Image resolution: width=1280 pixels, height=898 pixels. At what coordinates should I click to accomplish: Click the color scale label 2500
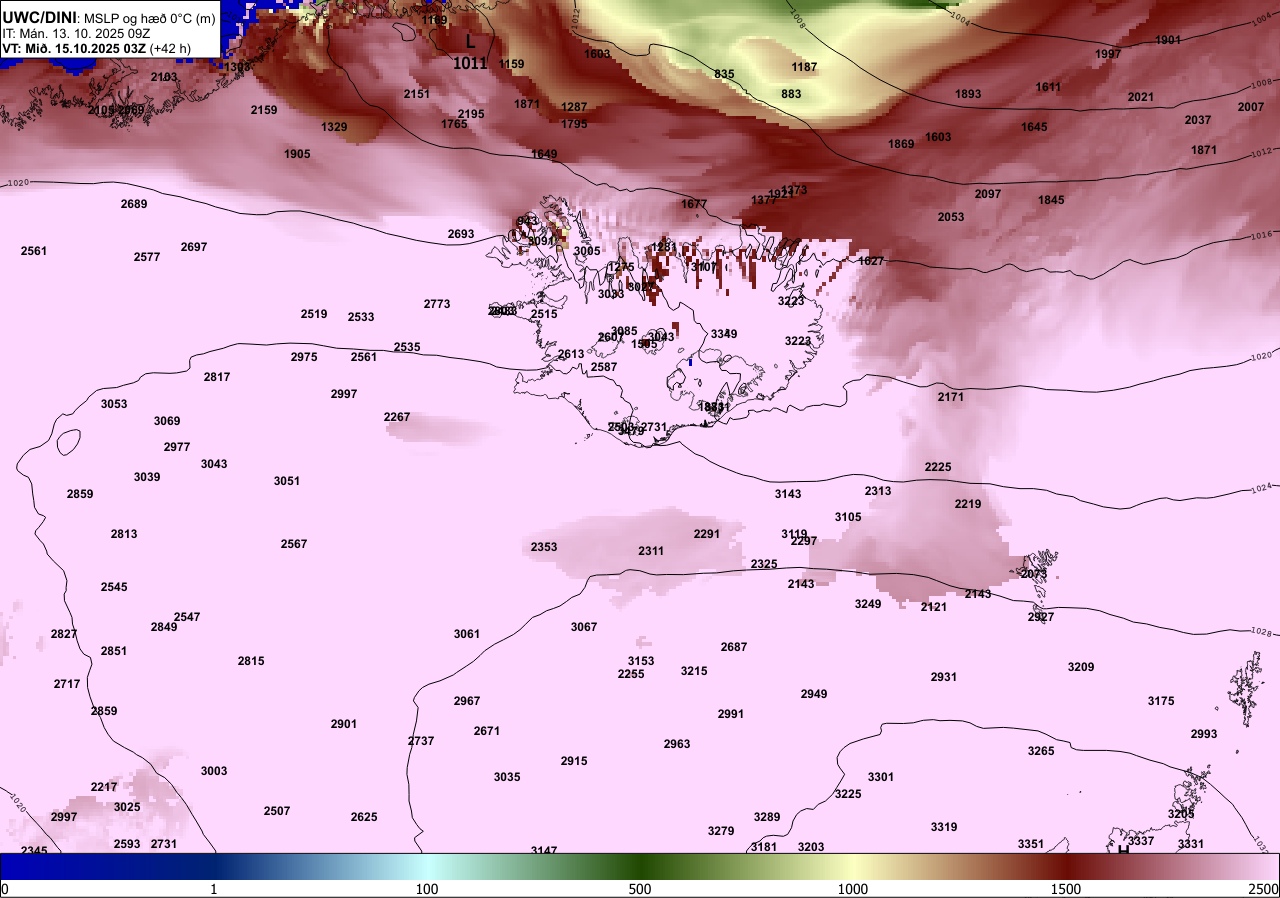1265,889
